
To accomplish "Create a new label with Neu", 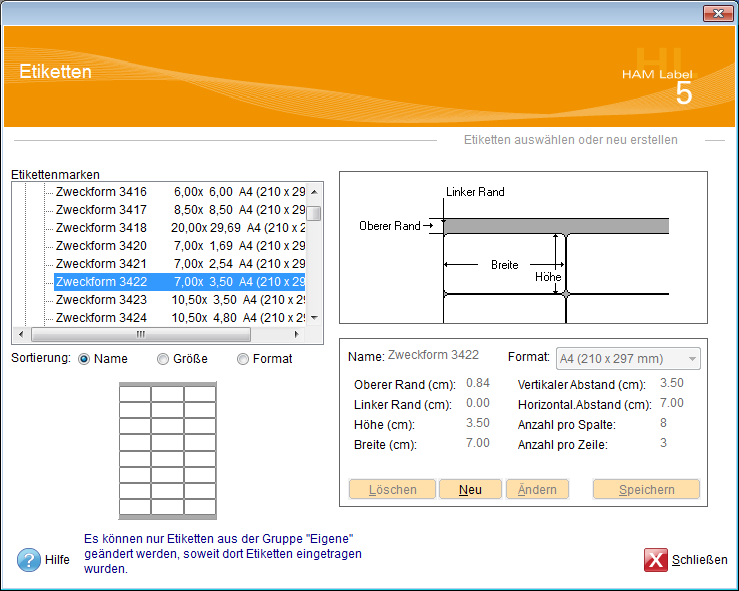I will pos(470,489).
